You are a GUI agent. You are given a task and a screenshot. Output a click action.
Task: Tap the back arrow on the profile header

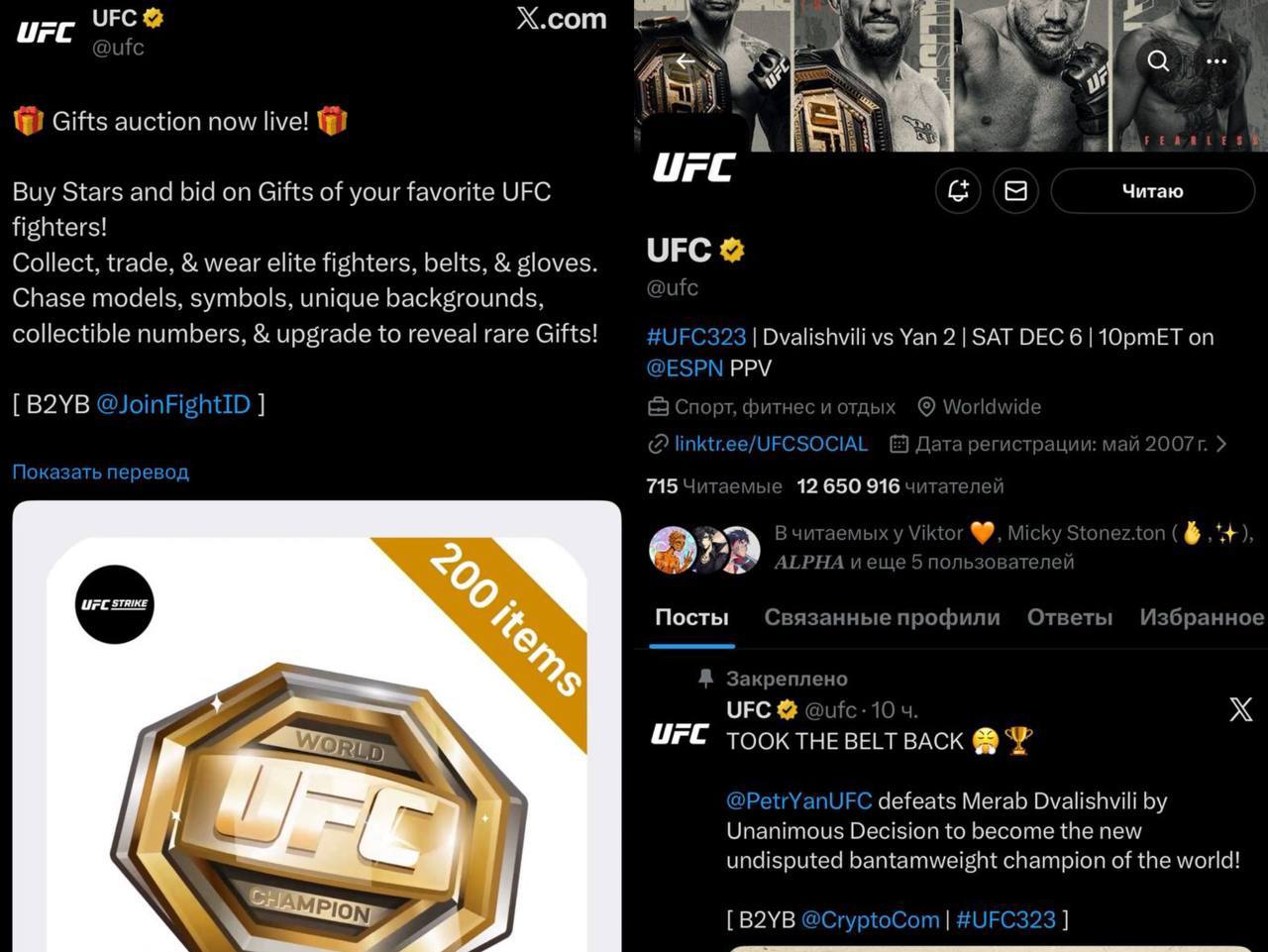tap(686, 61)
